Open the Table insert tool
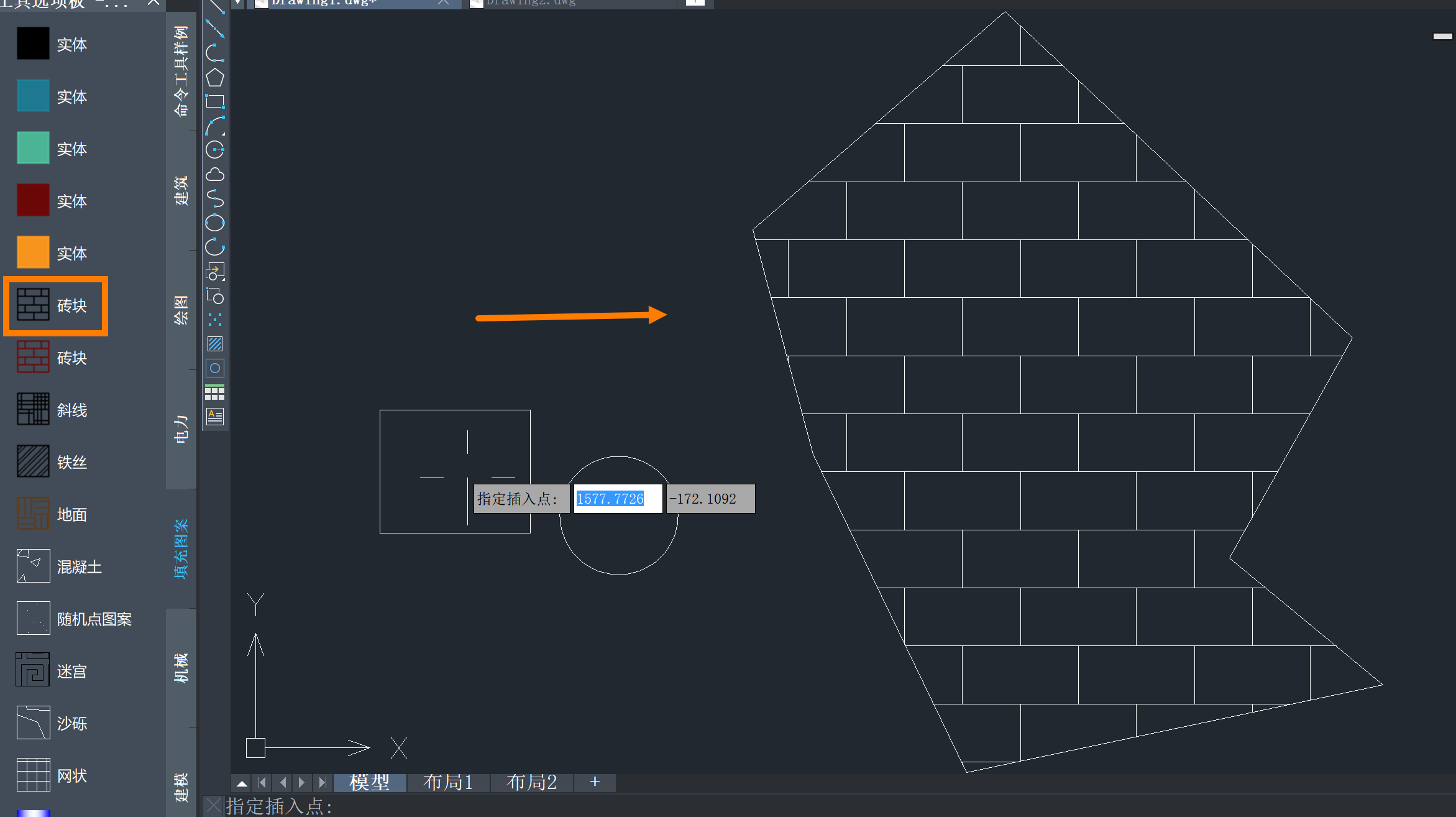 (x=215, y=392)
